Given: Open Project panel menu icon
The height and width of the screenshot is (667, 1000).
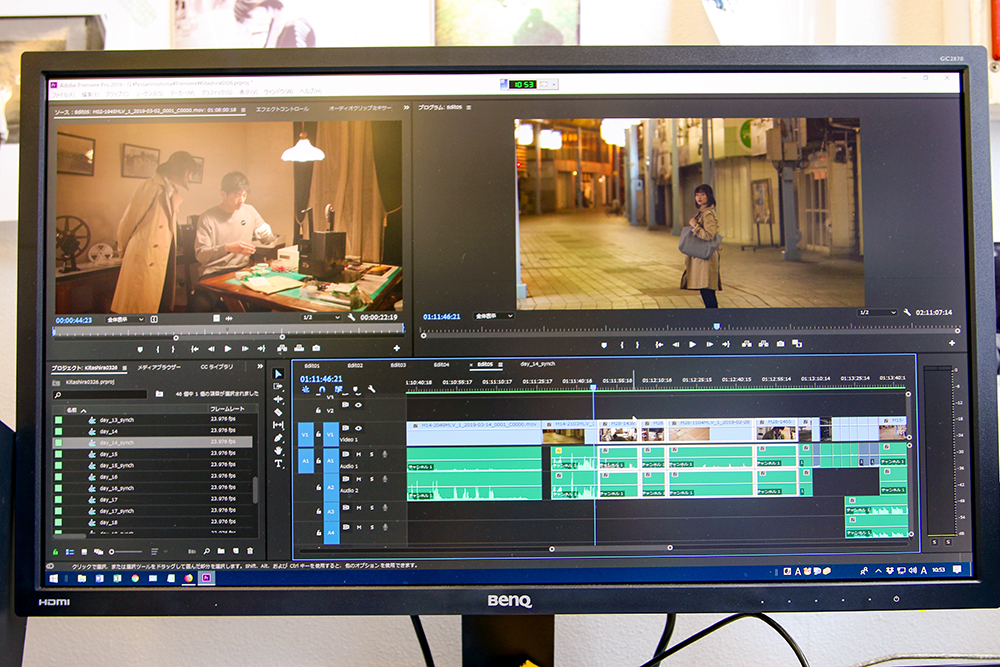Looking at the screenshot, I should point(124,368).
